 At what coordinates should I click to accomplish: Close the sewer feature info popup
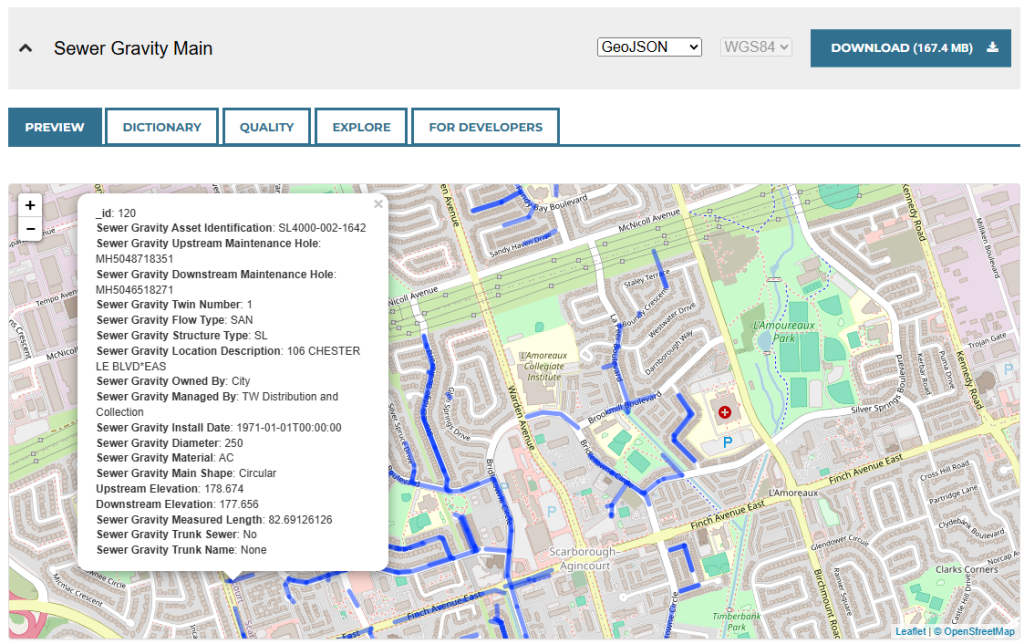[378, 203]
